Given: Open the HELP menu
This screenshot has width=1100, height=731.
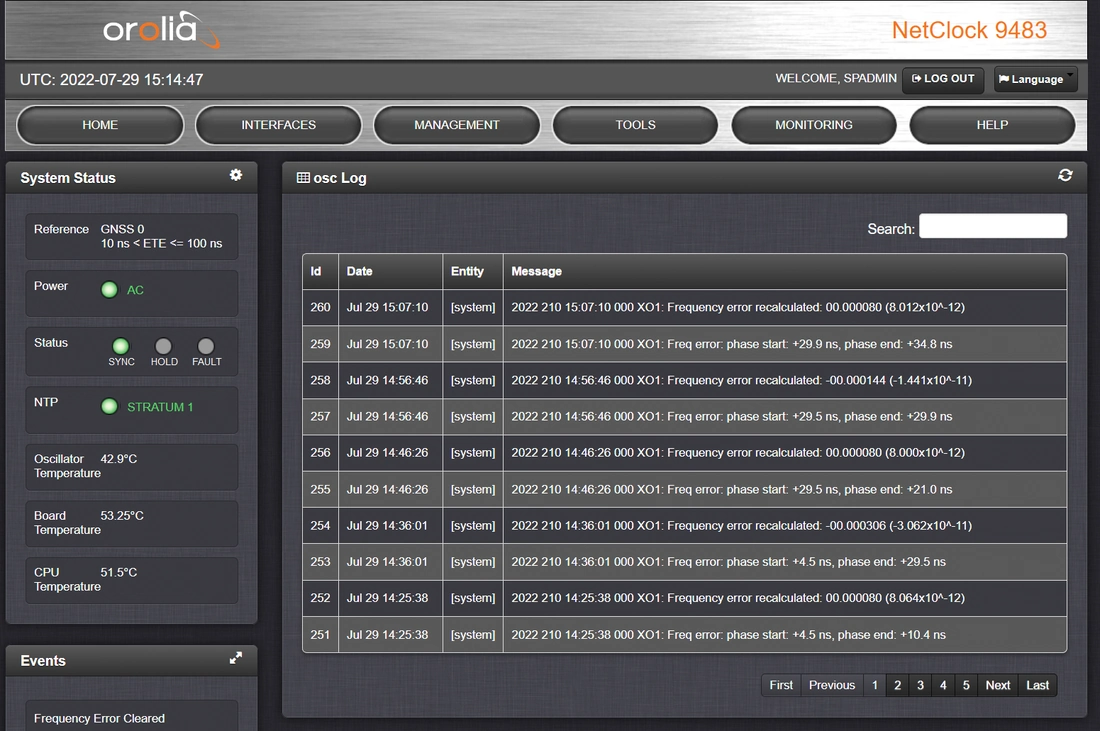Looking at the screenshot, I should (992, 125).
